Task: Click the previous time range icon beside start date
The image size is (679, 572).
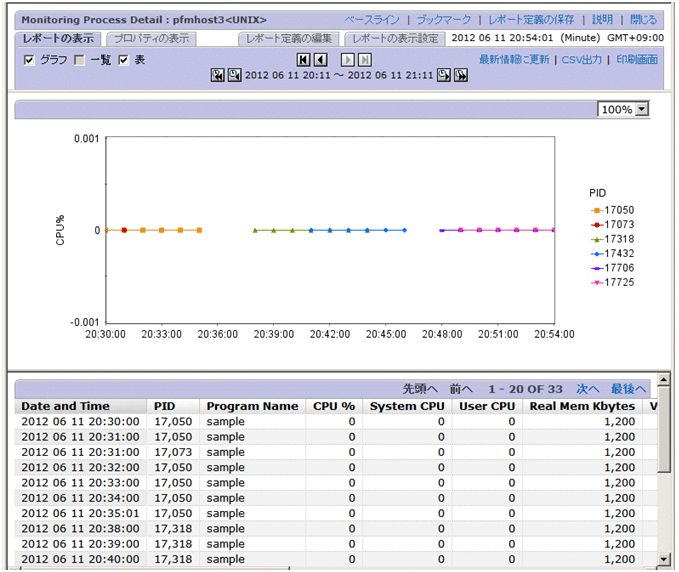Action: (234, 76)
